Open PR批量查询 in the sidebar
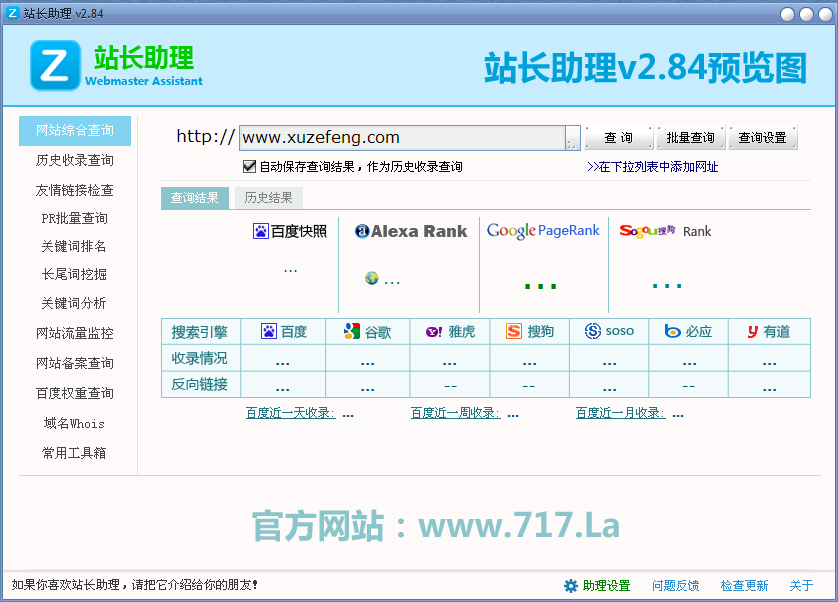The image size is (838, 602). tap(75, 219)
